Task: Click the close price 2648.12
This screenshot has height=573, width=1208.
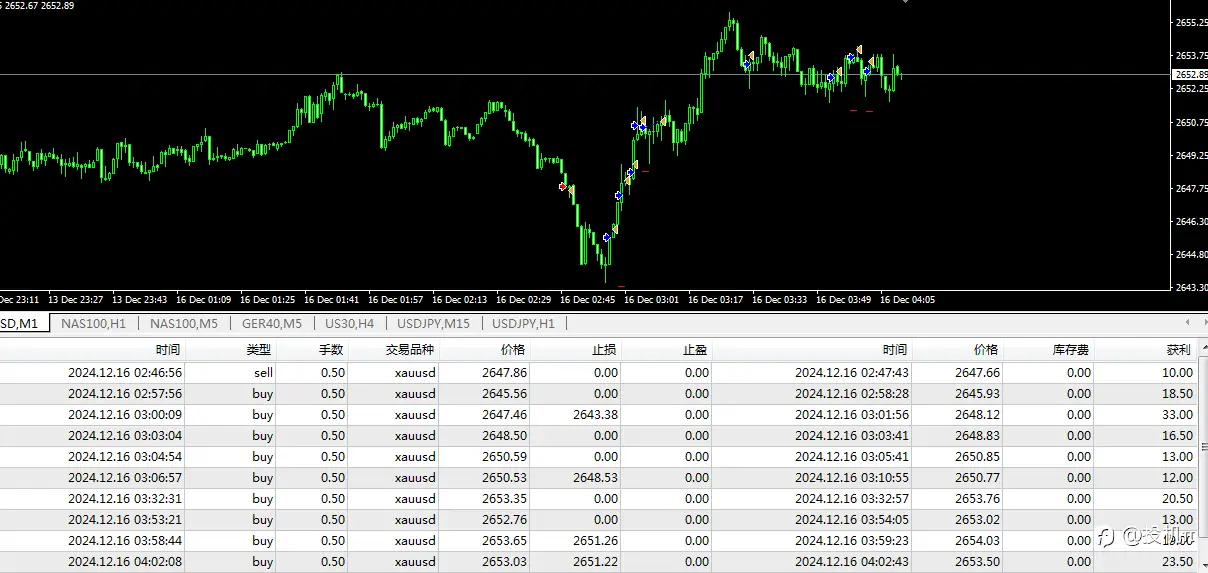Action: (x=977, y=414)
